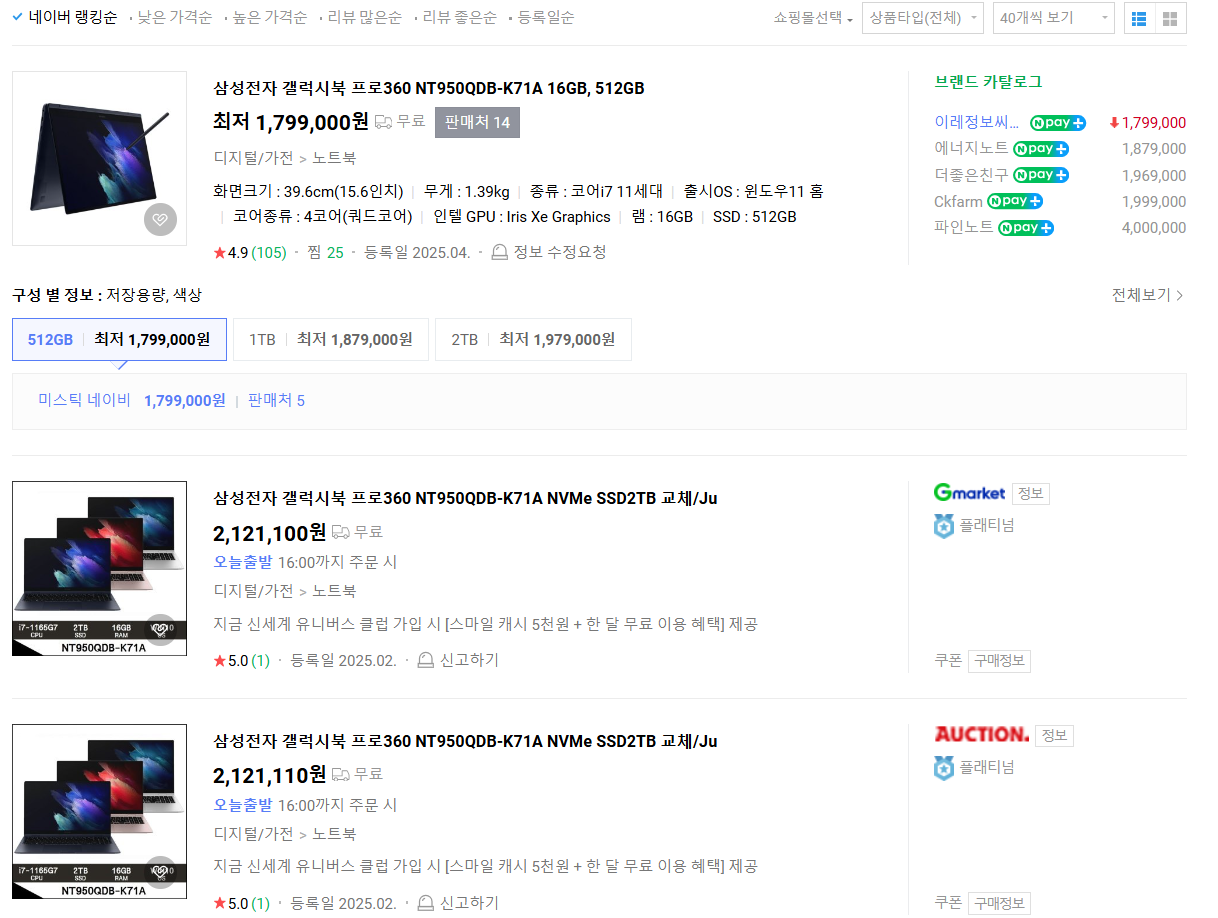Open 에너지노트 seller link
Image resolution: width=1218 pixels, height=918 pixels.
click(x=971, y=148)
